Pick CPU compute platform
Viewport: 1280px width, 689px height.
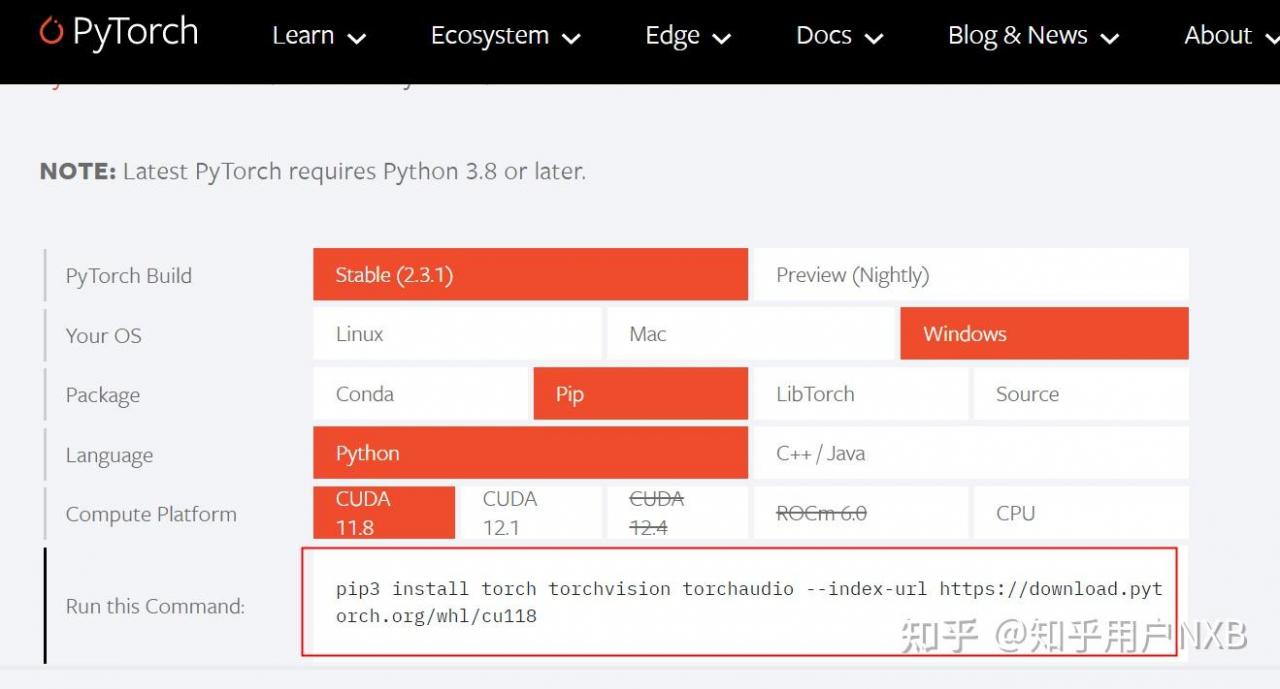1081,513
